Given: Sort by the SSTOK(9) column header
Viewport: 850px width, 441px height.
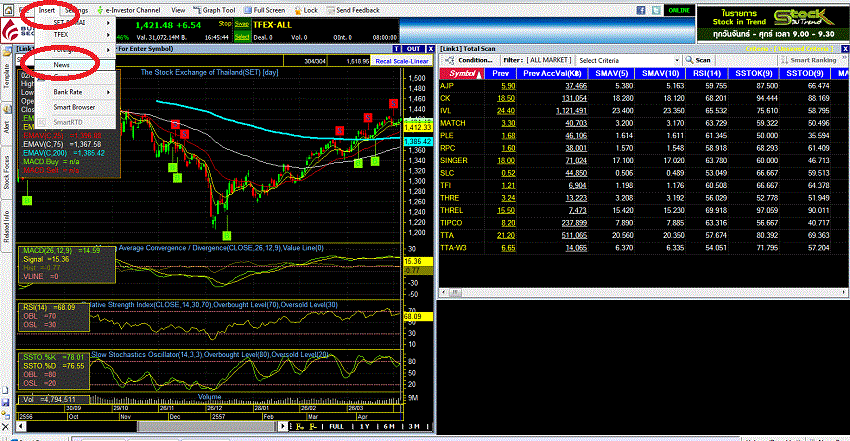Looking at the screenshot, I should (753, 74).
